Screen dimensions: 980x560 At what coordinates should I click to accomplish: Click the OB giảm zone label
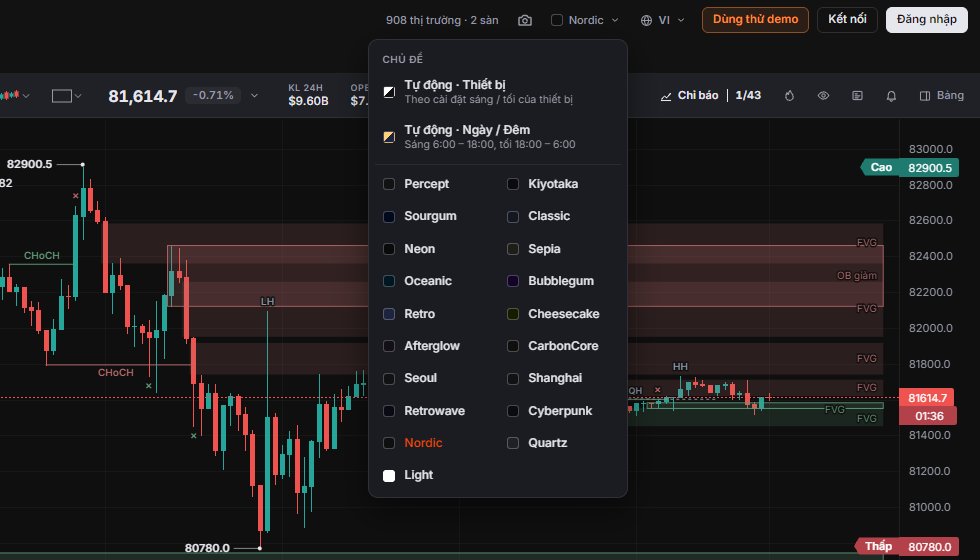click(x=857, y=276)
